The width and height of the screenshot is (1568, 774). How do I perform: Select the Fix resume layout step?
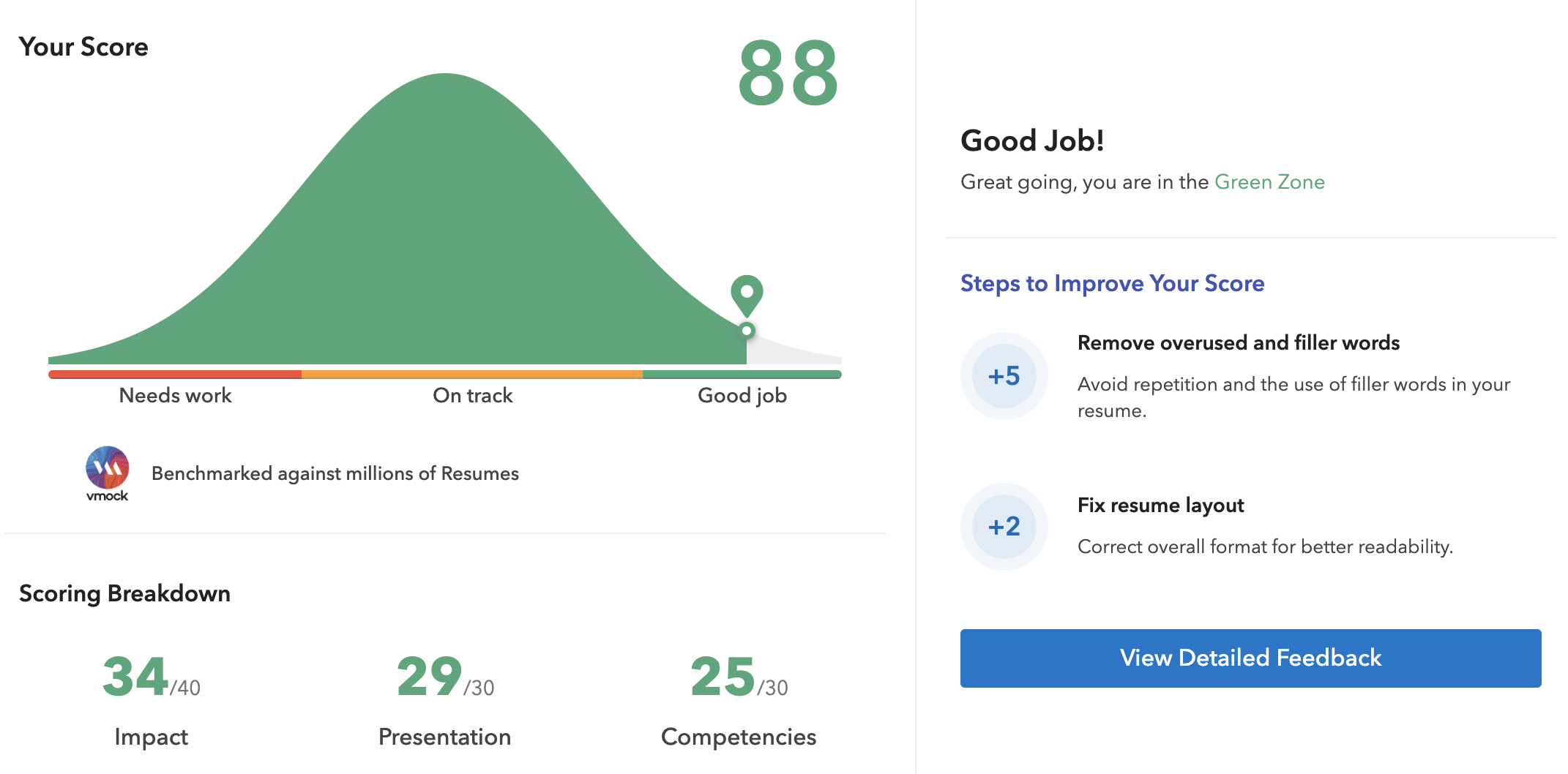pyautogui.click(x=1160, y=506)
